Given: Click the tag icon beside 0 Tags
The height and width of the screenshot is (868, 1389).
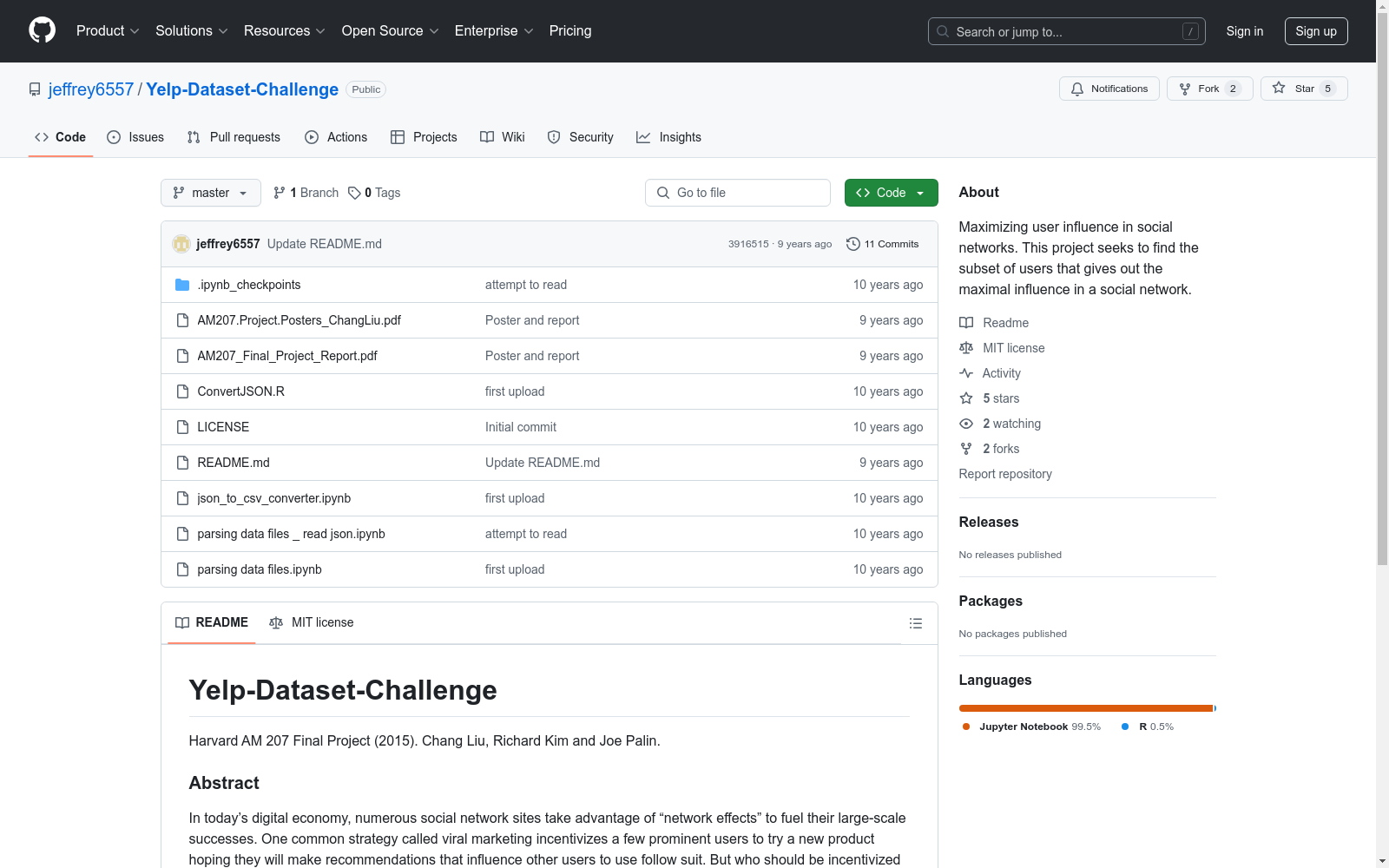Looking at the screenshot, I should click(354, 193).
